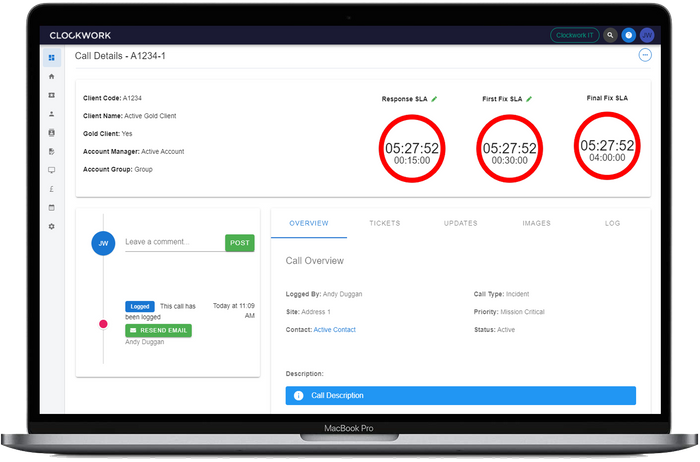Click the Final Fix SLA label
Screen dimensions: 700x462
607,98
